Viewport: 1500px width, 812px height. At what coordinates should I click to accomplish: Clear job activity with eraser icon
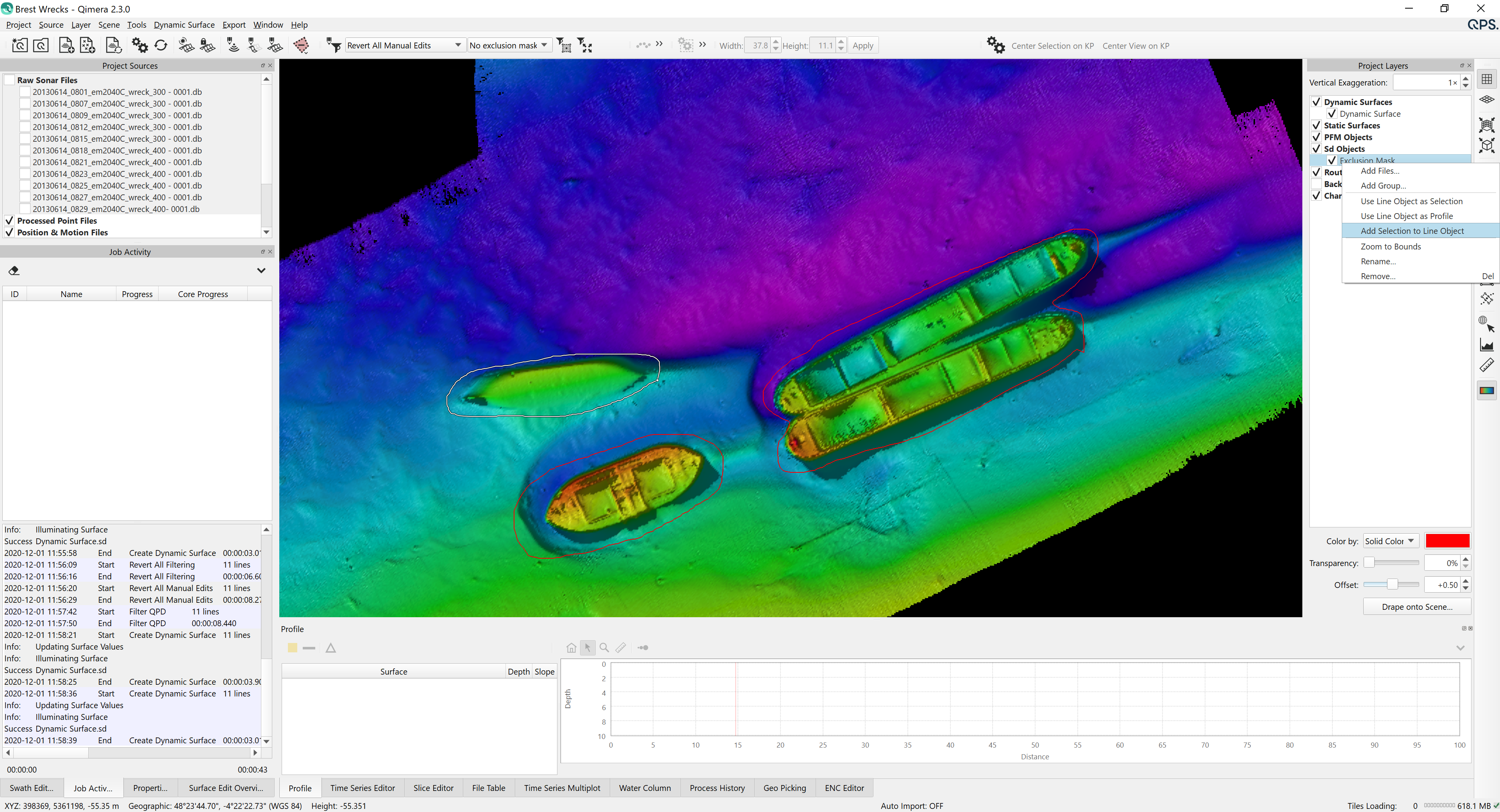(14, 271)
